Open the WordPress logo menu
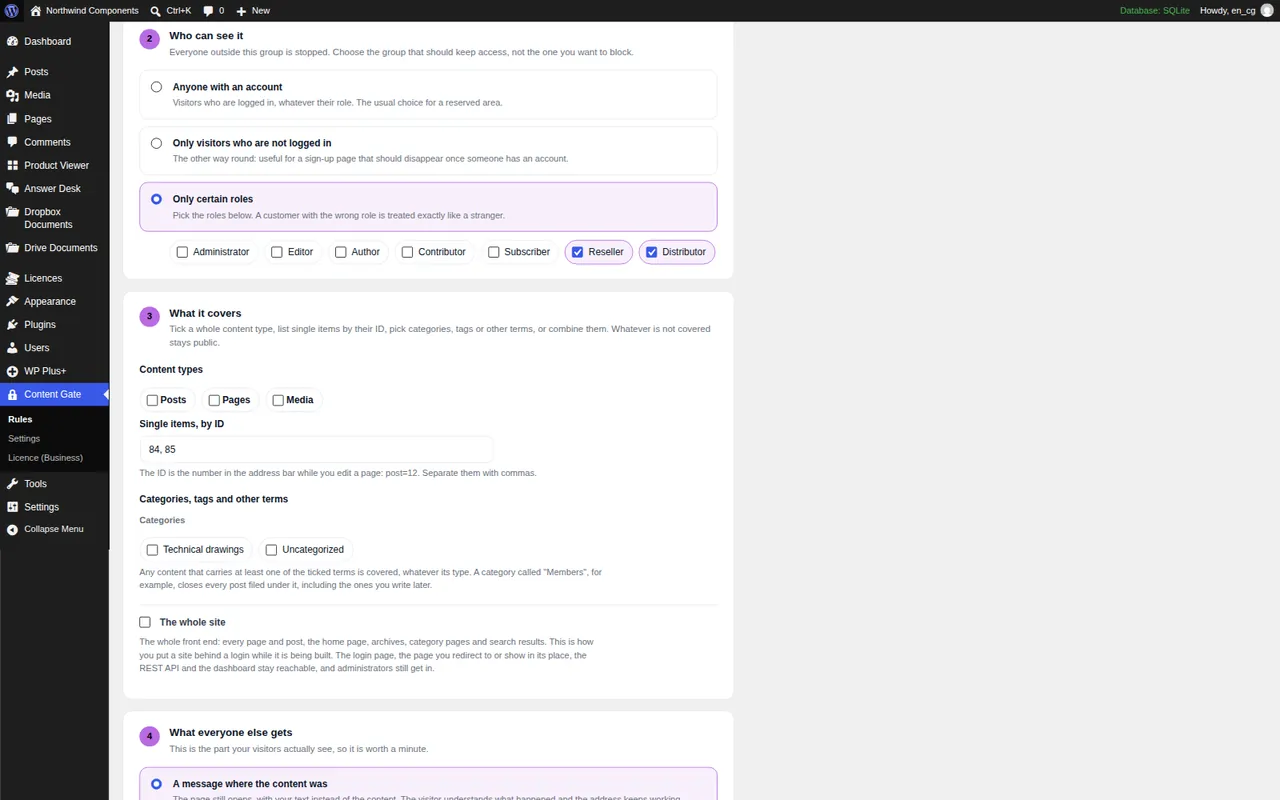1280x800 pixels. (12, 10)
